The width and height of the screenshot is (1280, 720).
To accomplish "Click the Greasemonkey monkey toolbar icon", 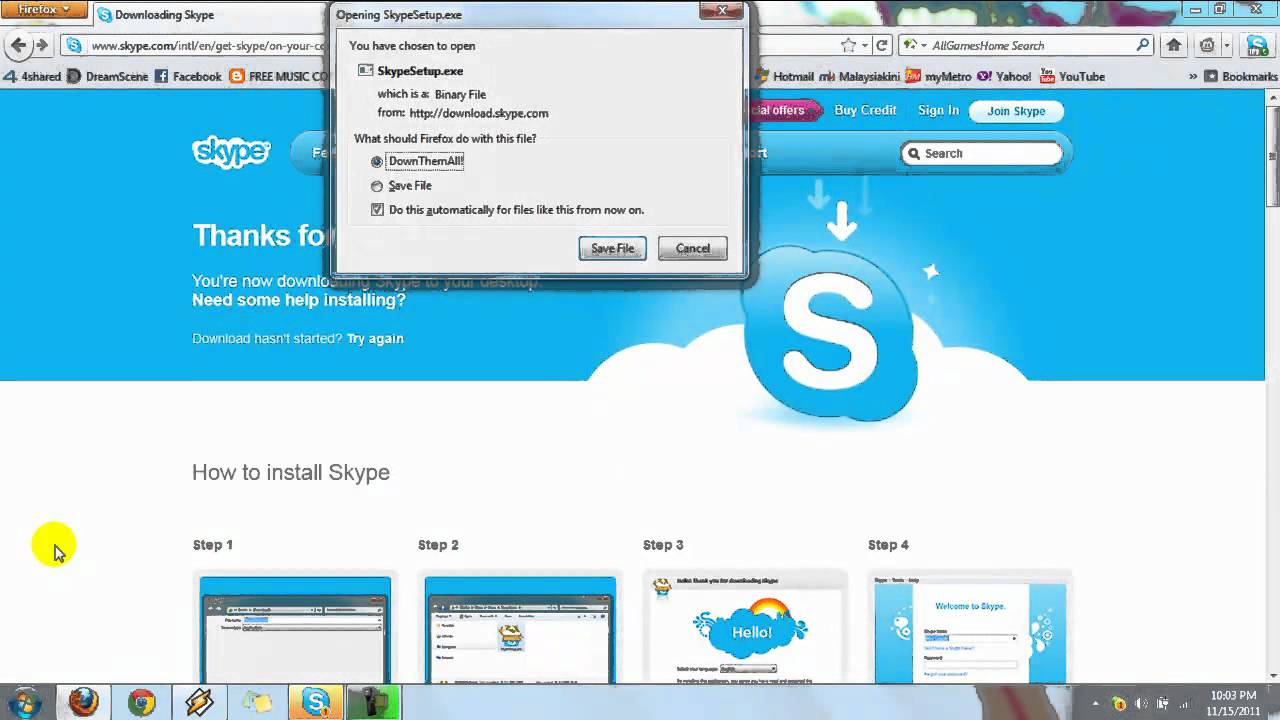I will [1207, 45].
